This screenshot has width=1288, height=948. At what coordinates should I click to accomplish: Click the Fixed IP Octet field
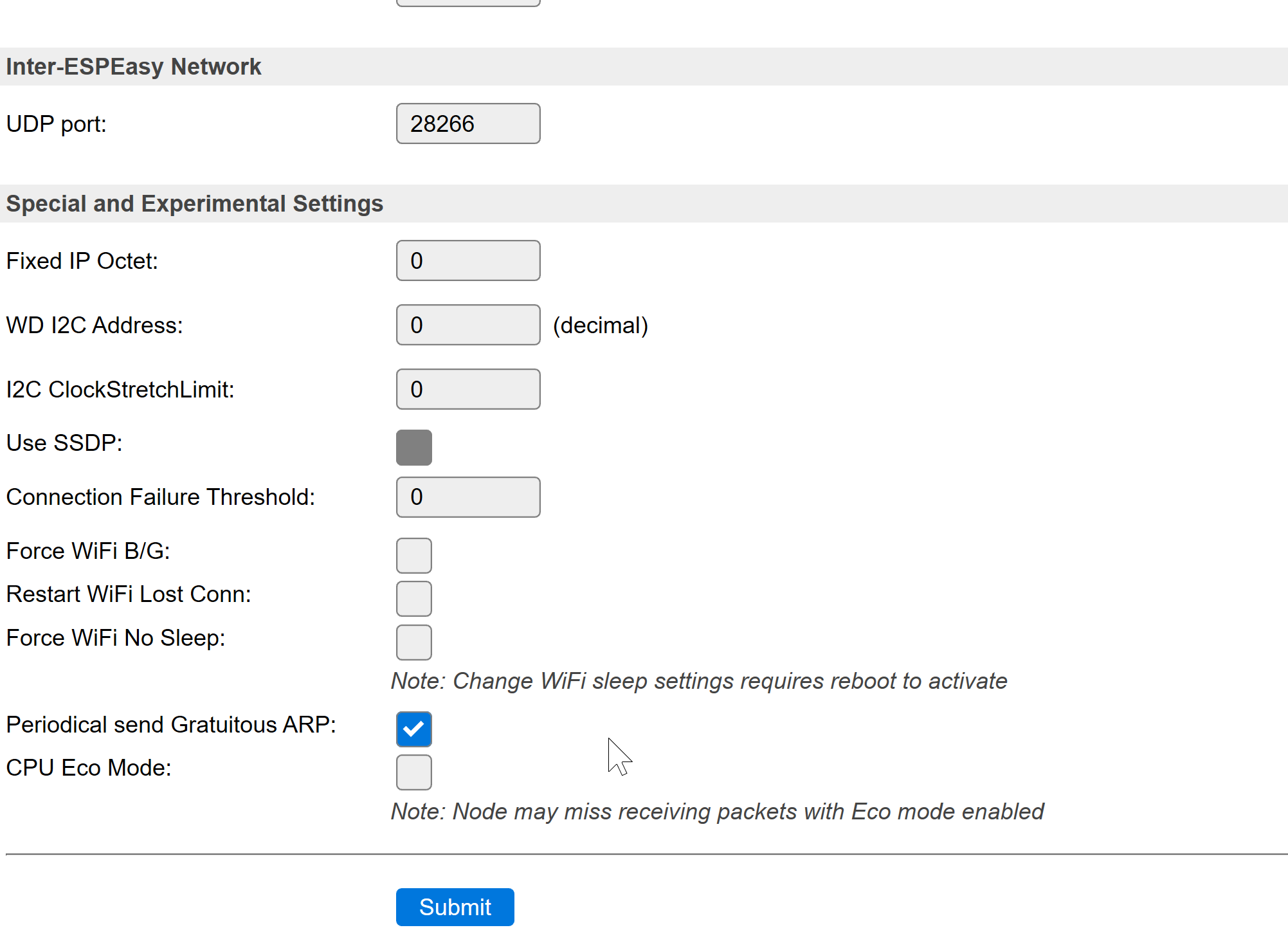(x=467, y=260)
